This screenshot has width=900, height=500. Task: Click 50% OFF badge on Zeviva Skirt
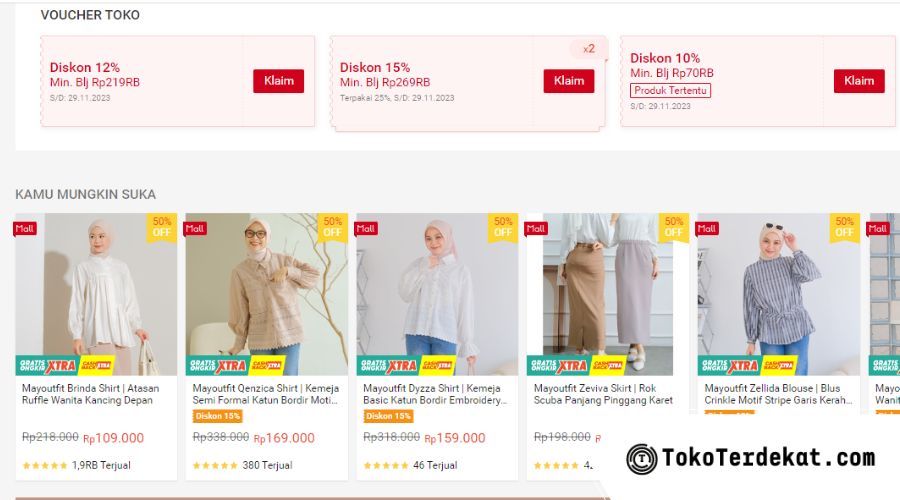tap(674, 227)
